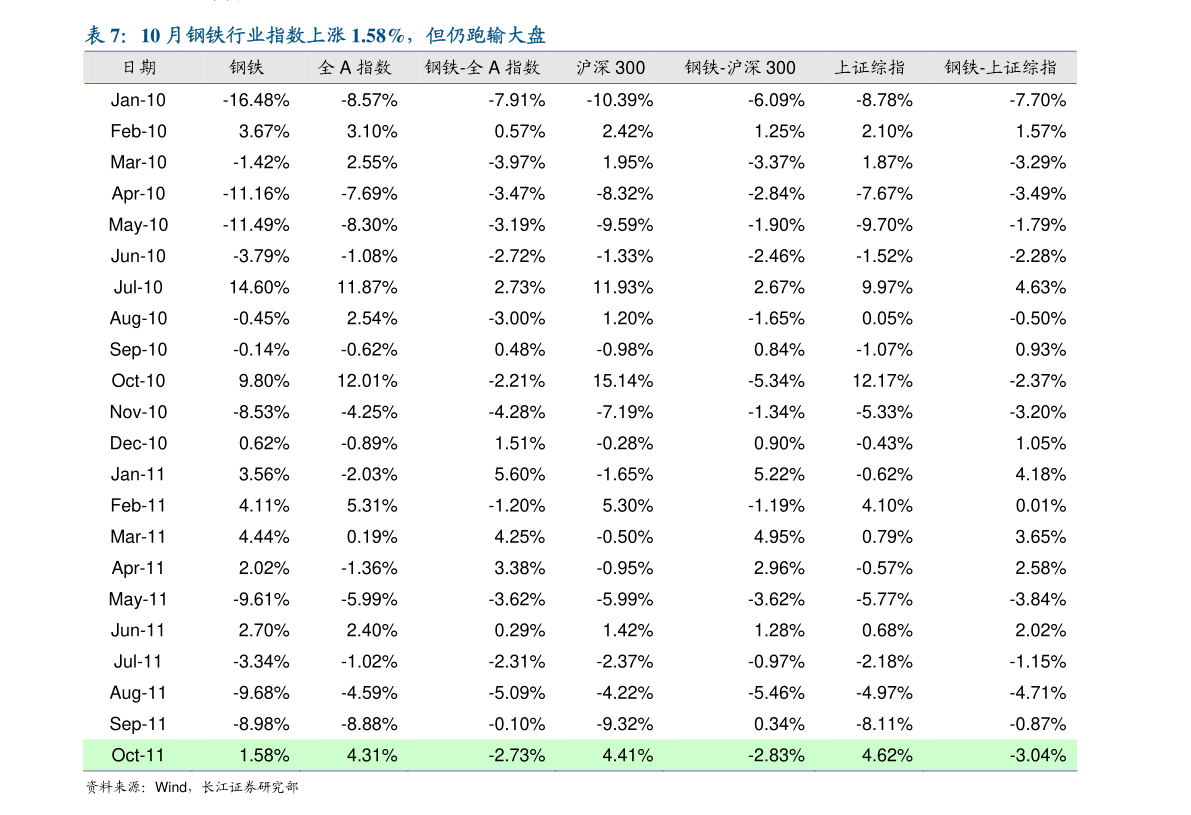The image size is (1191, 815).
Task: Click the '钢铁-沪深 300' column header
Action: 740,68
